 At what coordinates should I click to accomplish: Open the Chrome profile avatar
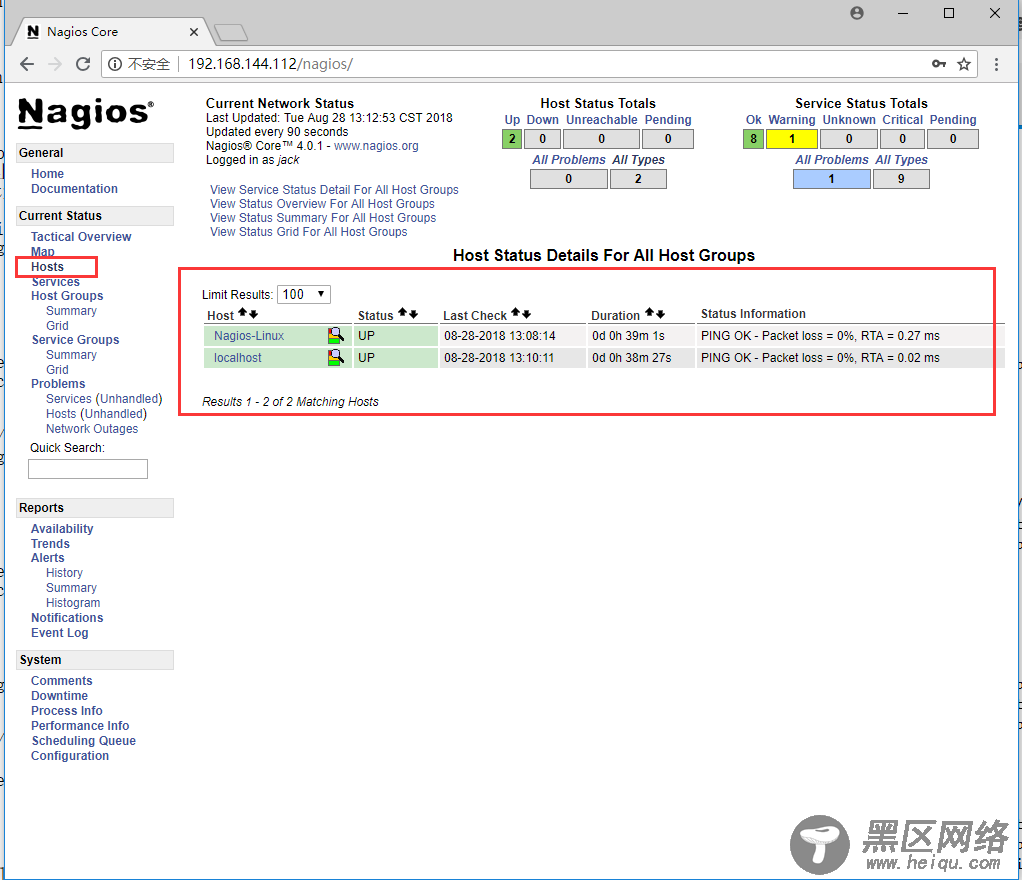pos(857,13)
